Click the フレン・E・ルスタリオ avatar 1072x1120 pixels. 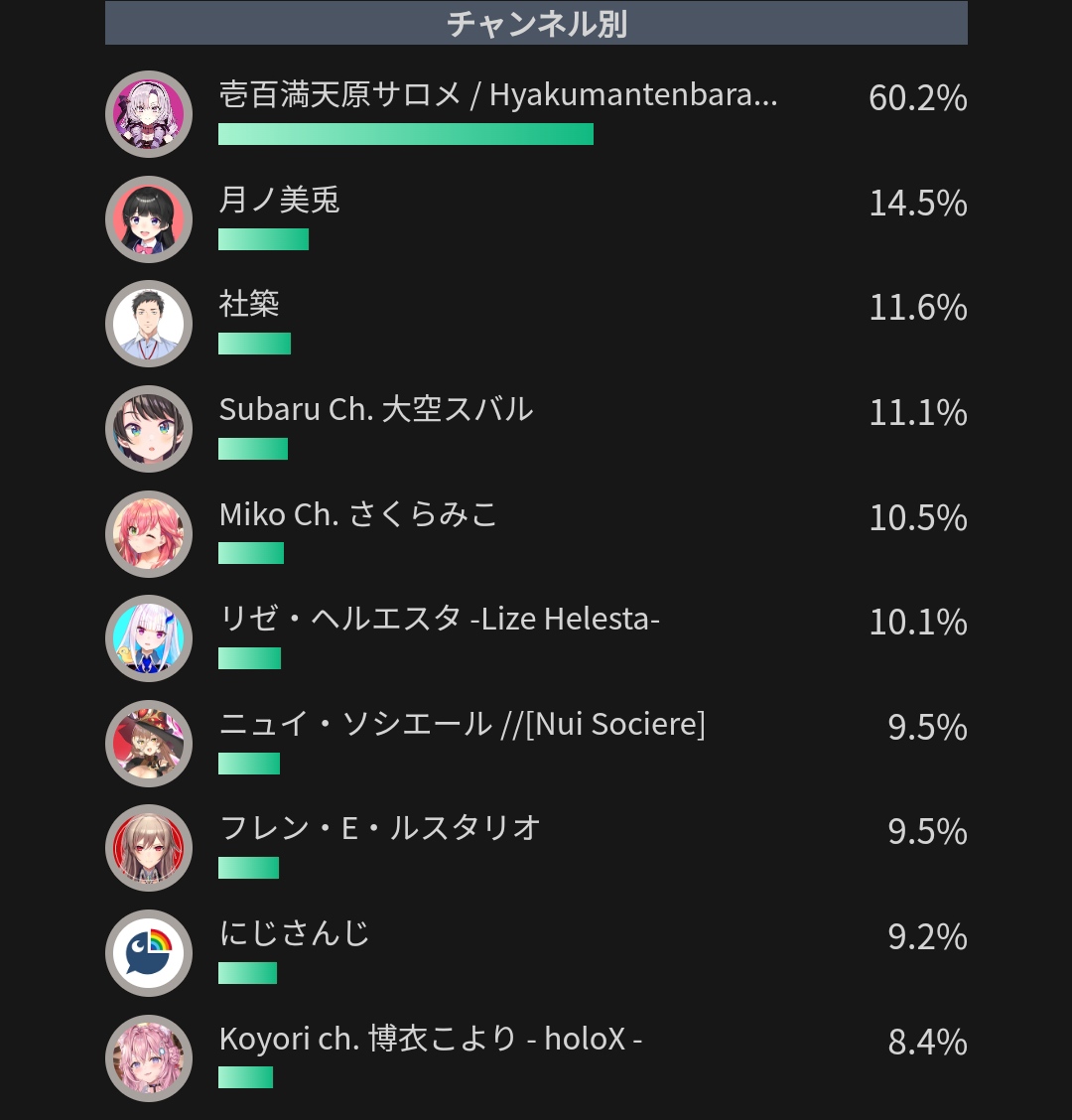[149, 848]
